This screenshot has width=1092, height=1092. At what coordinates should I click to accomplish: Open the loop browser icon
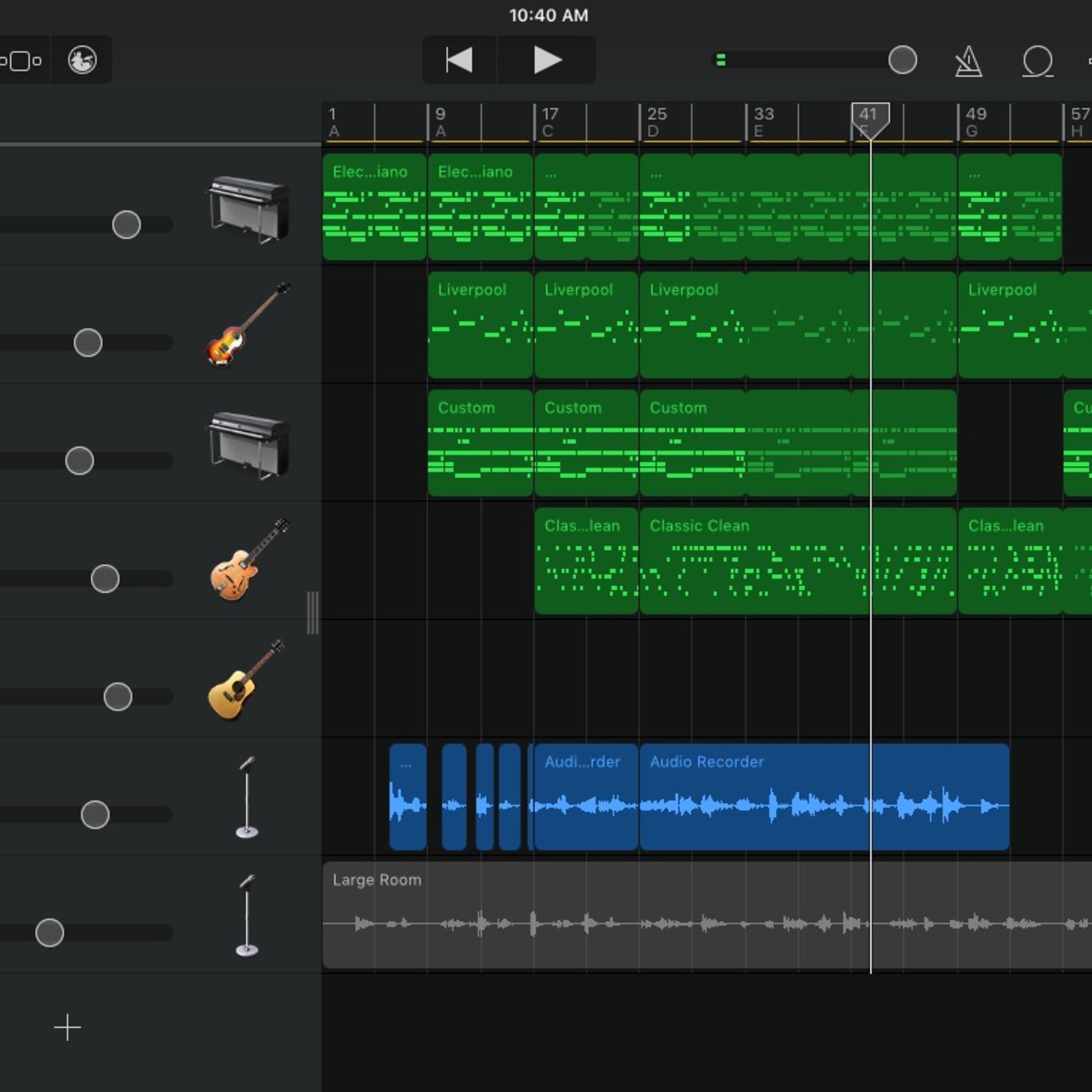tap(1038, 61)
